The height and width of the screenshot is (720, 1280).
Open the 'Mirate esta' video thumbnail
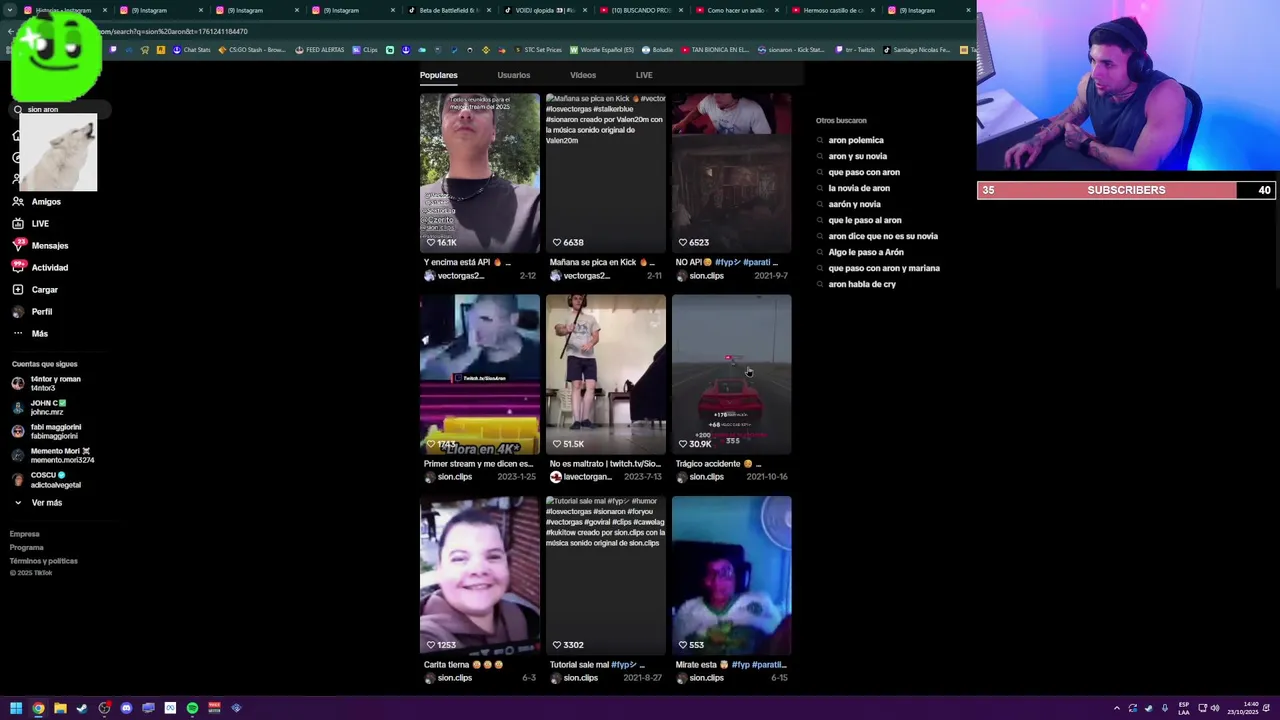pyautogui.click(x=732, y=575)
